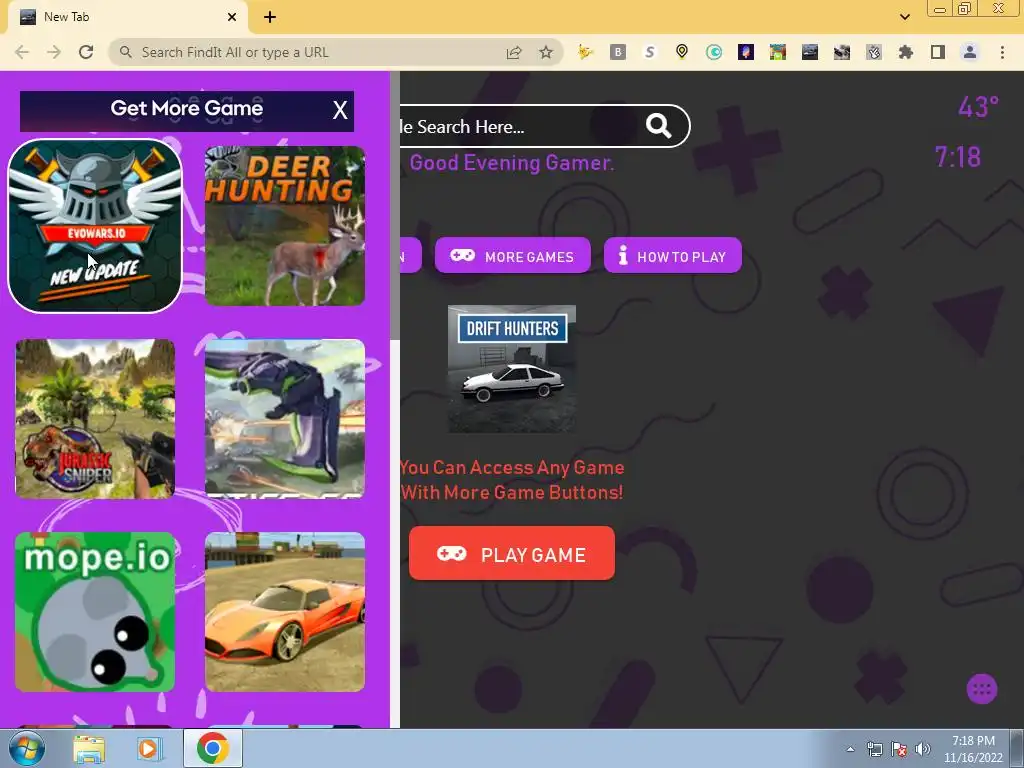Click the network tray icon

[x=874, y=749]
